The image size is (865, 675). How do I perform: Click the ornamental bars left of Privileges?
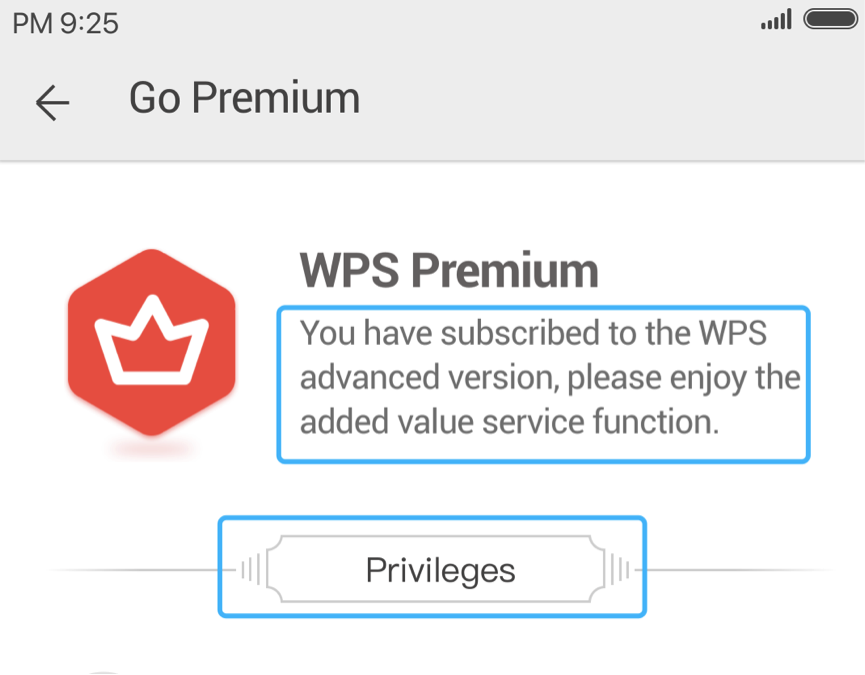coord(251,569)
